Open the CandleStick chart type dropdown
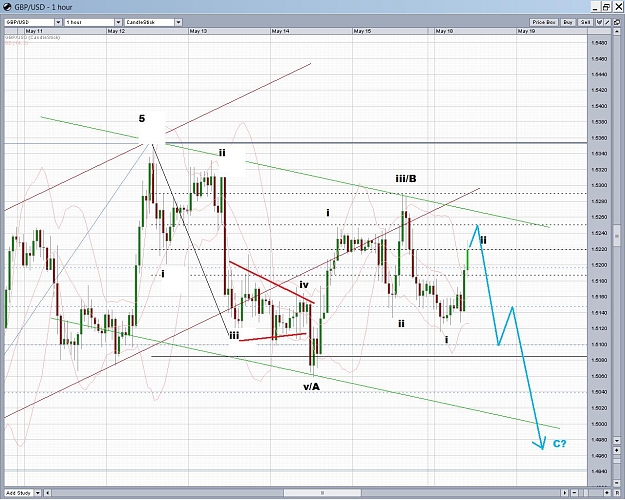Viewport: 625px width, 500px height. 179,22
